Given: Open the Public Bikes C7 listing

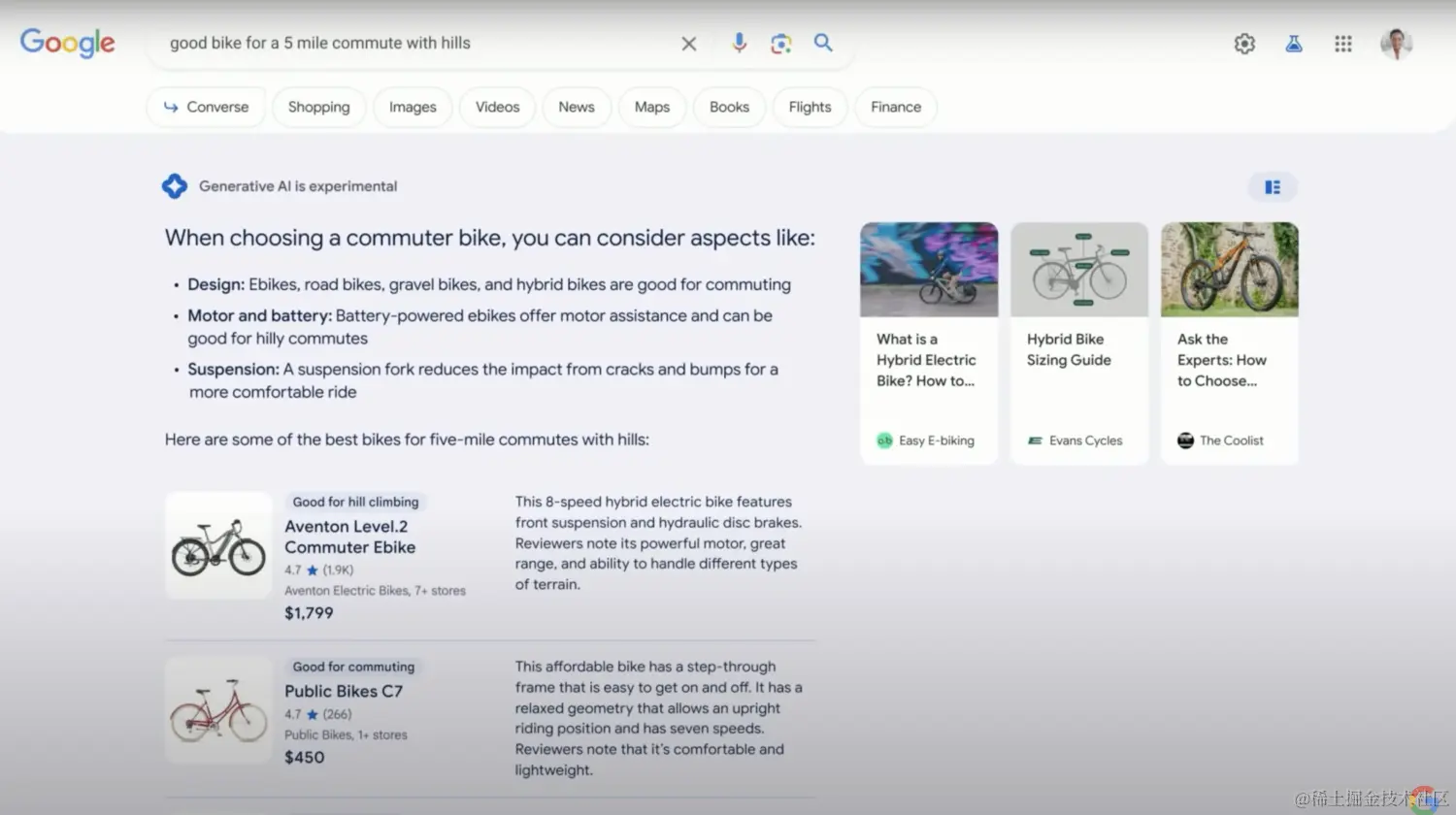Looking at the screenshot, I should click(344, 691).
